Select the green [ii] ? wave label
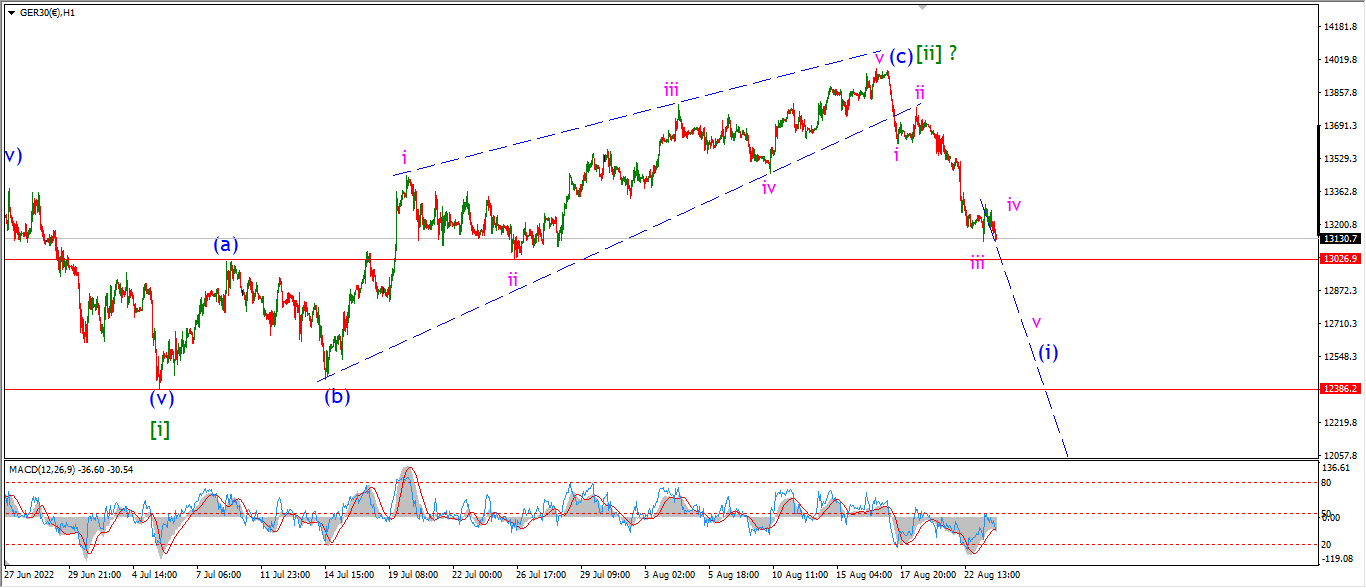 pyautogui.click(x=938, y=54)
